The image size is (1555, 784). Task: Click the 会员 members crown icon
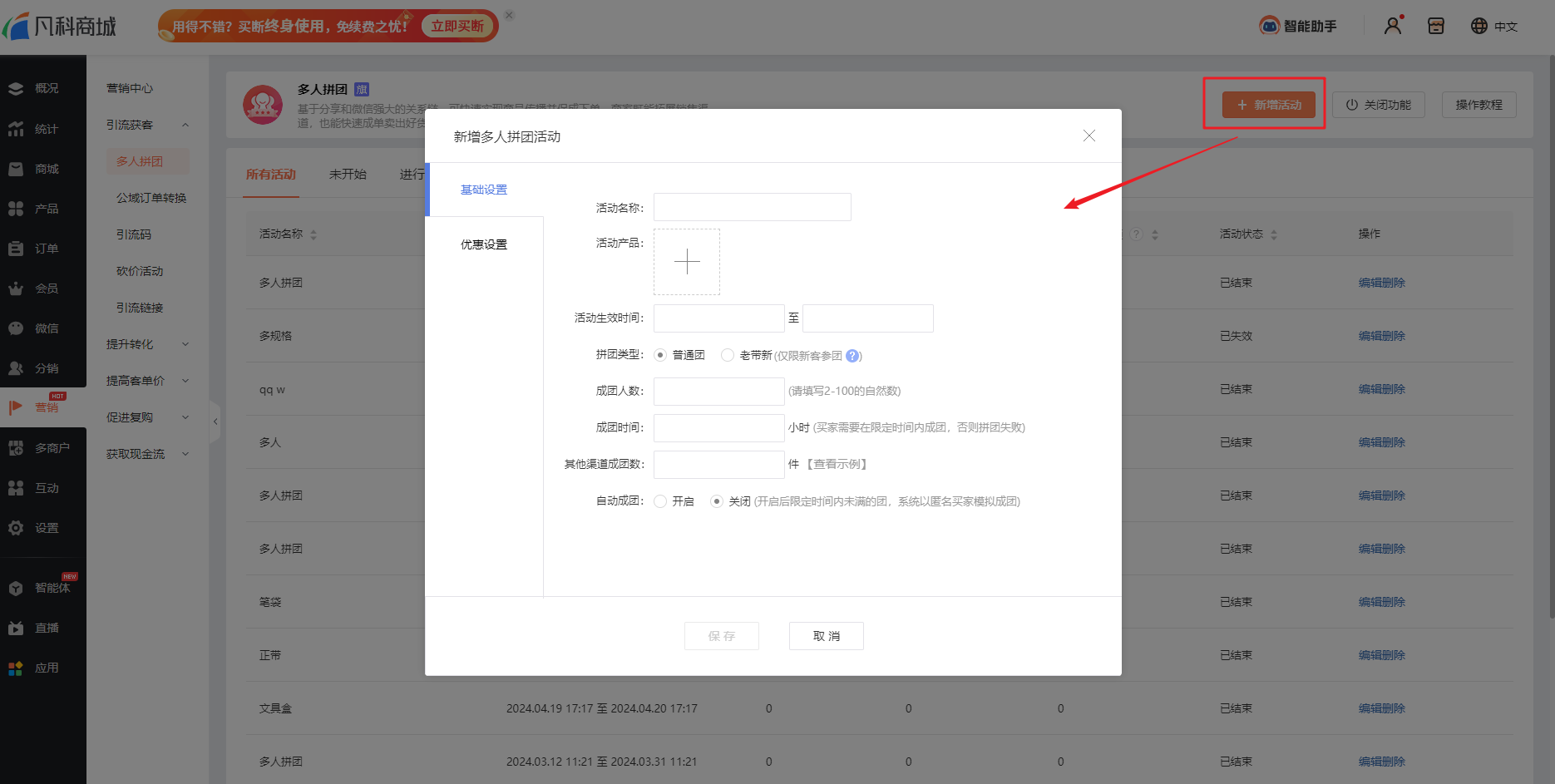pyautogui.click(x=16, y=288)
